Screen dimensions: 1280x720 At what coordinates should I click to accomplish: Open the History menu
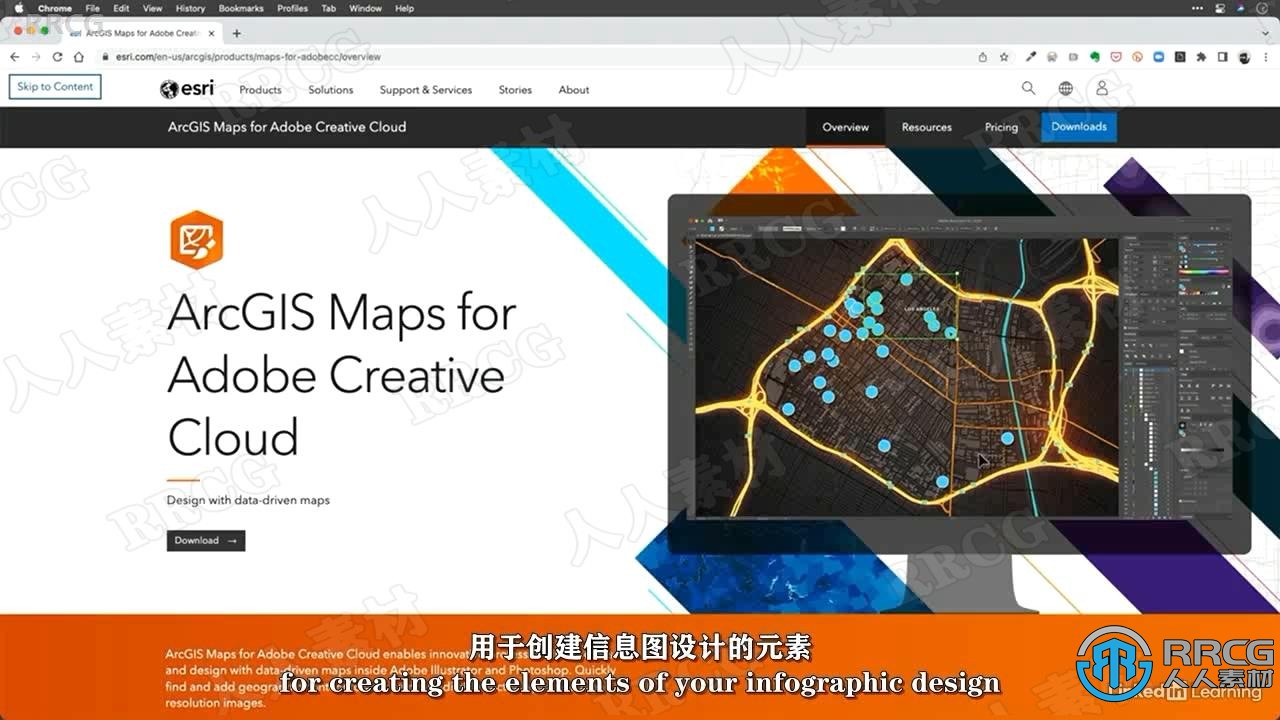point(190,8)
